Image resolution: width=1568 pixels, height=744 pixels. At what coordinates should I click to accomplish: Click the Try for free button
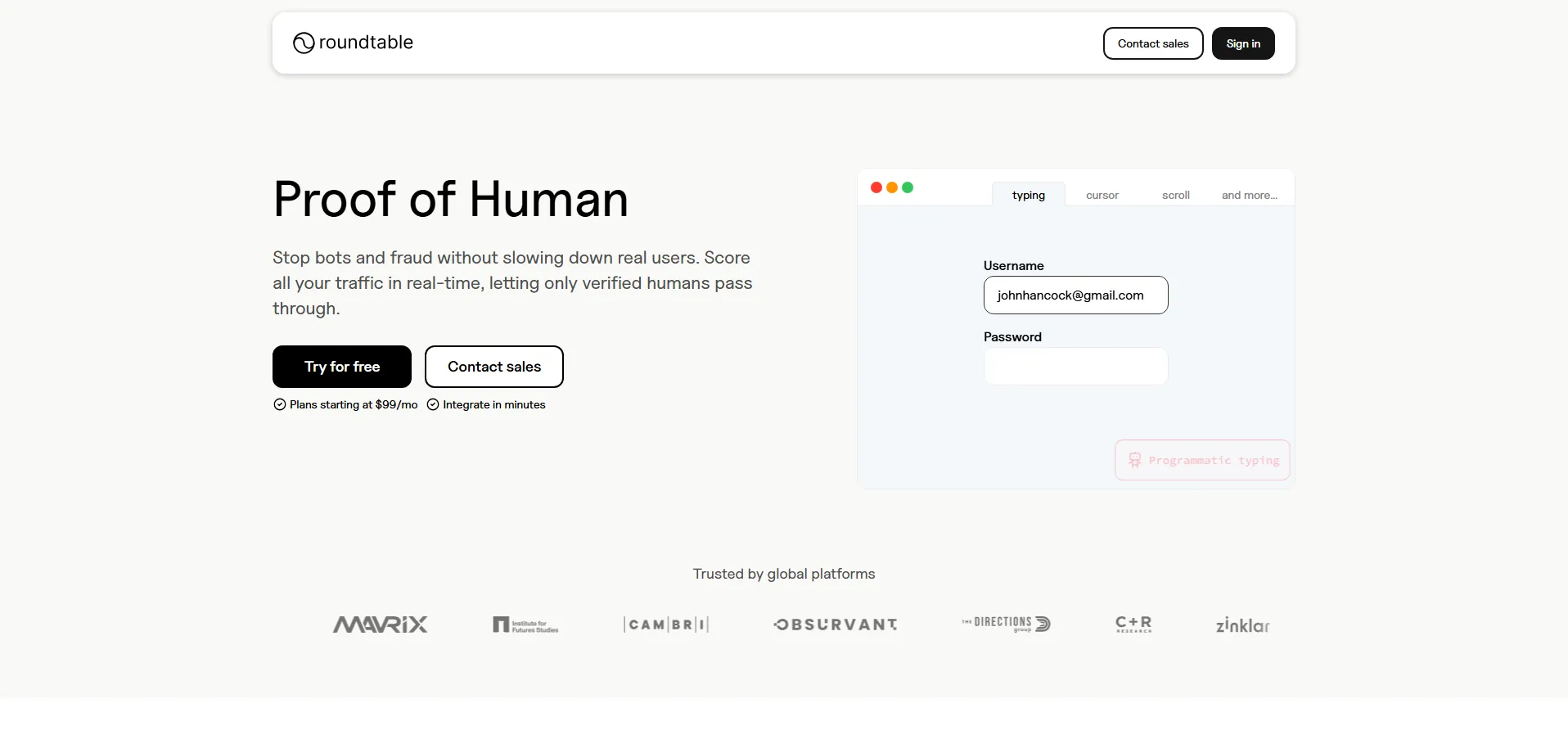[342, 367]
